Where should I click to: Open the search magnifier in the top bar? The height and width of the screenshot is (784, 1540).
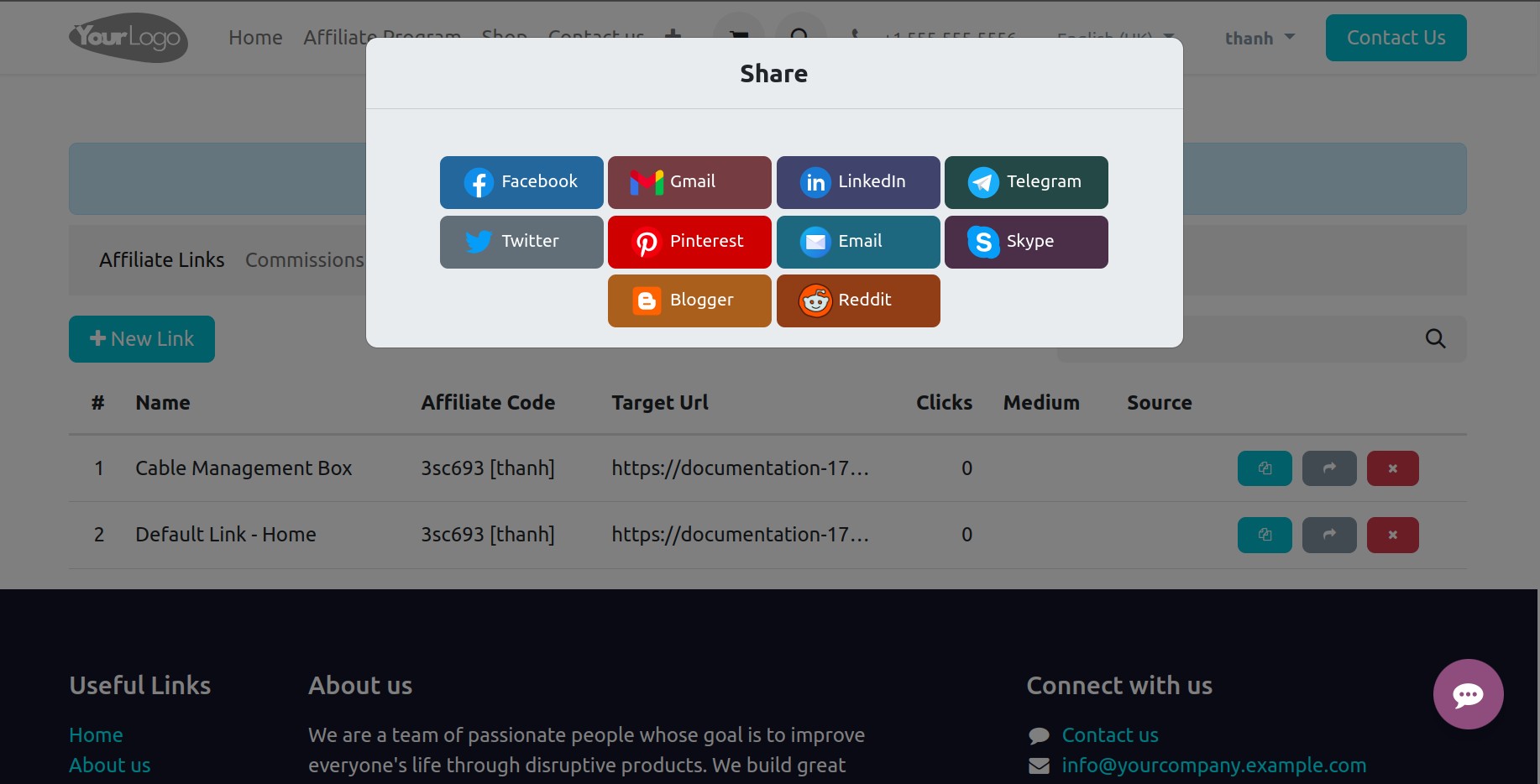pos(800,34)
